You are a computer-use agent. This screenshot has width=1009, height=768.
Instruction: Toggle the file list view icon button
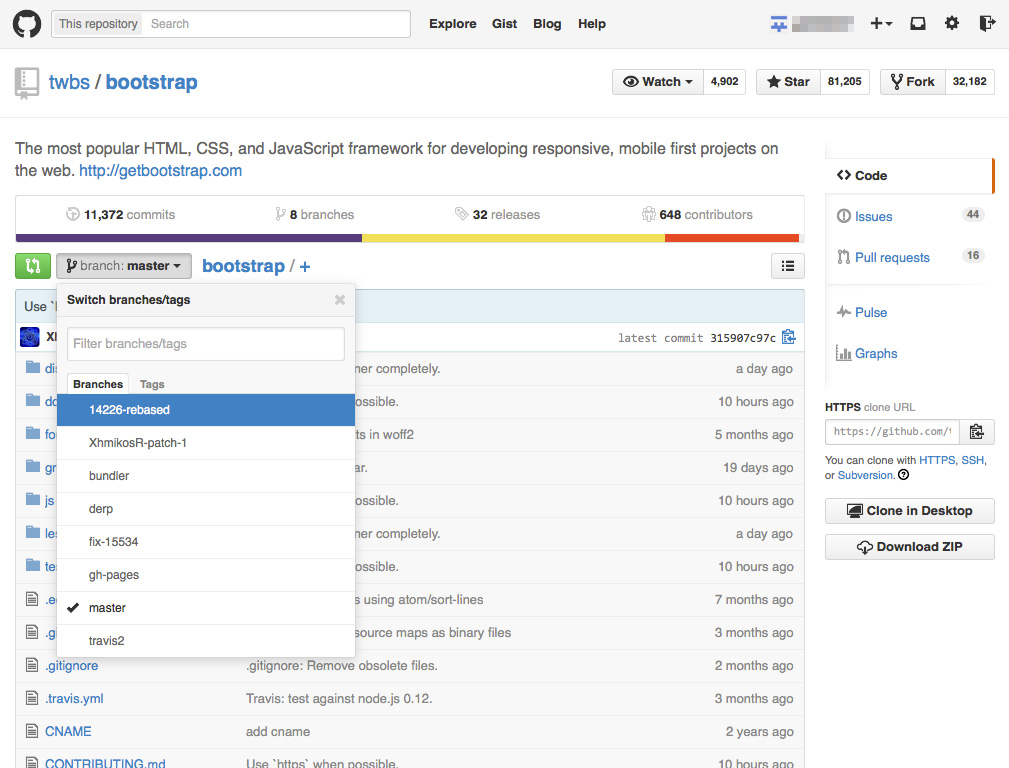click(788, 266)
